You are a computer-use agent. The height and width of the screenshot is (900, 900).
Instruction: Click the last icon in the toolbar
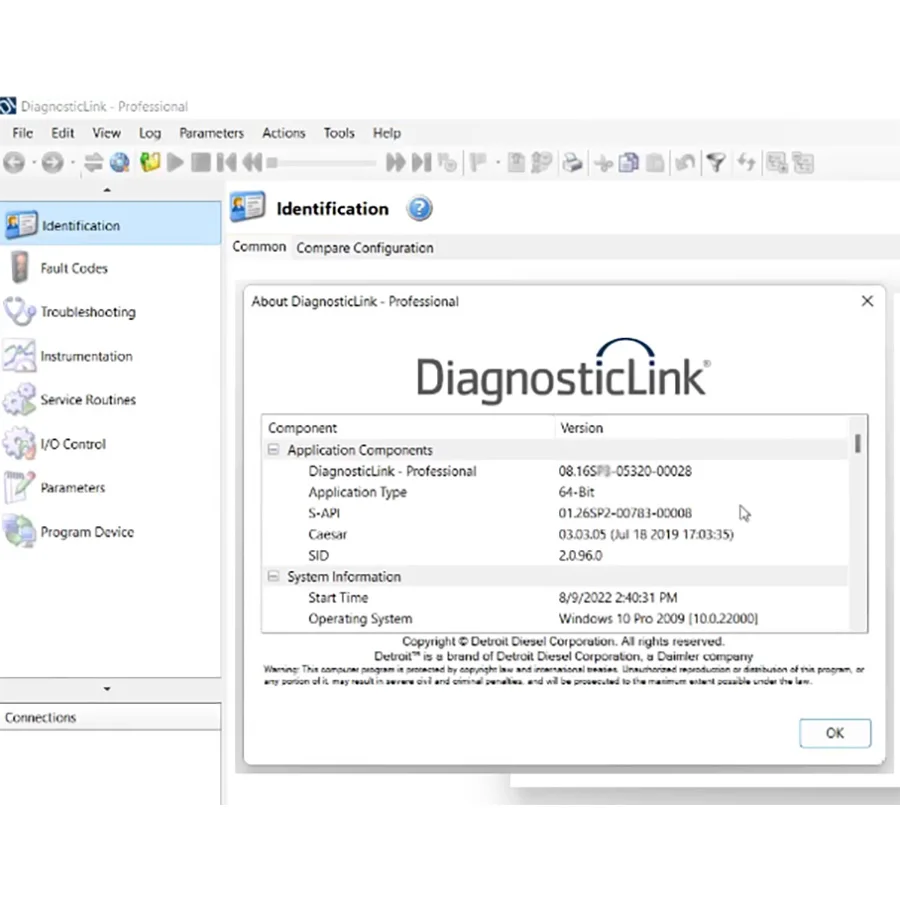point(803,163)
